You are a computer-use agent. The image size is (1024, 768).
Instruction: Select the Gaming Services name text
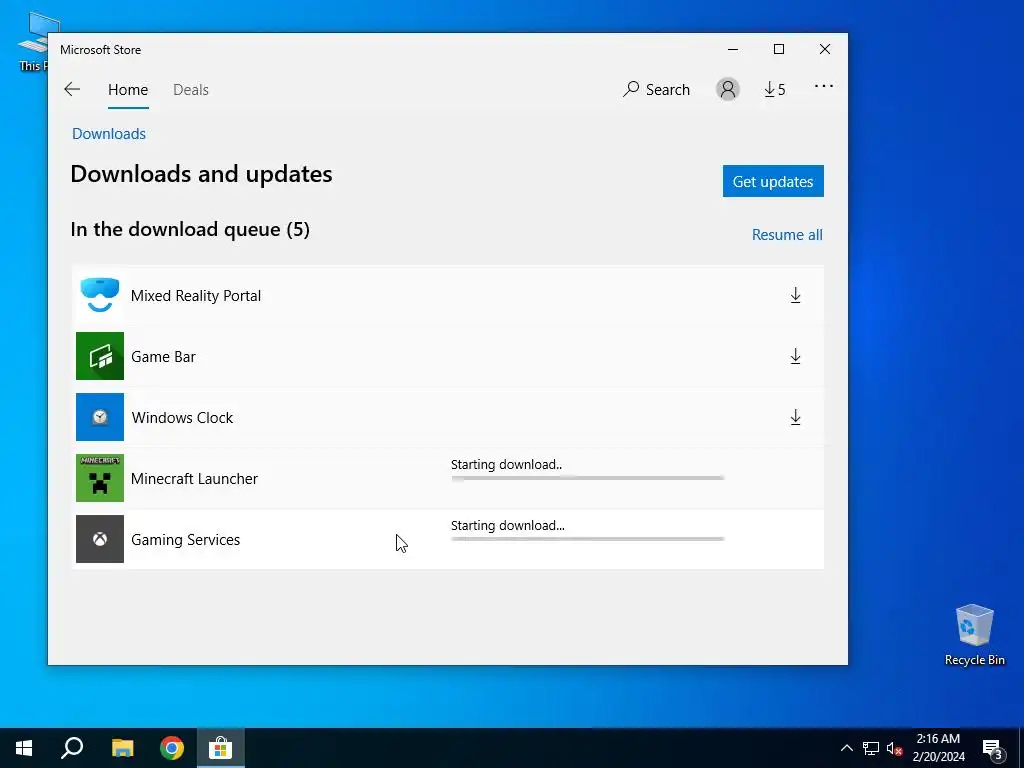185,539
